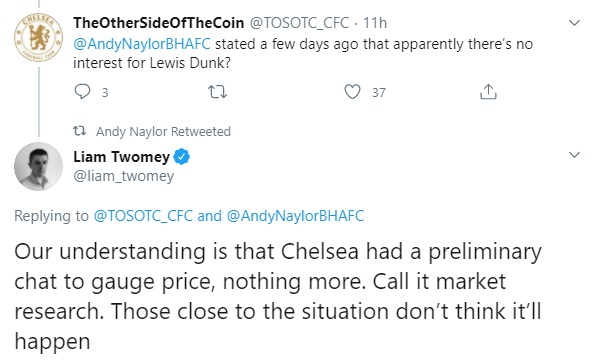
Task: Retweet TheOtherSideOfTheCoin's tweet
Action: (217, 92)
